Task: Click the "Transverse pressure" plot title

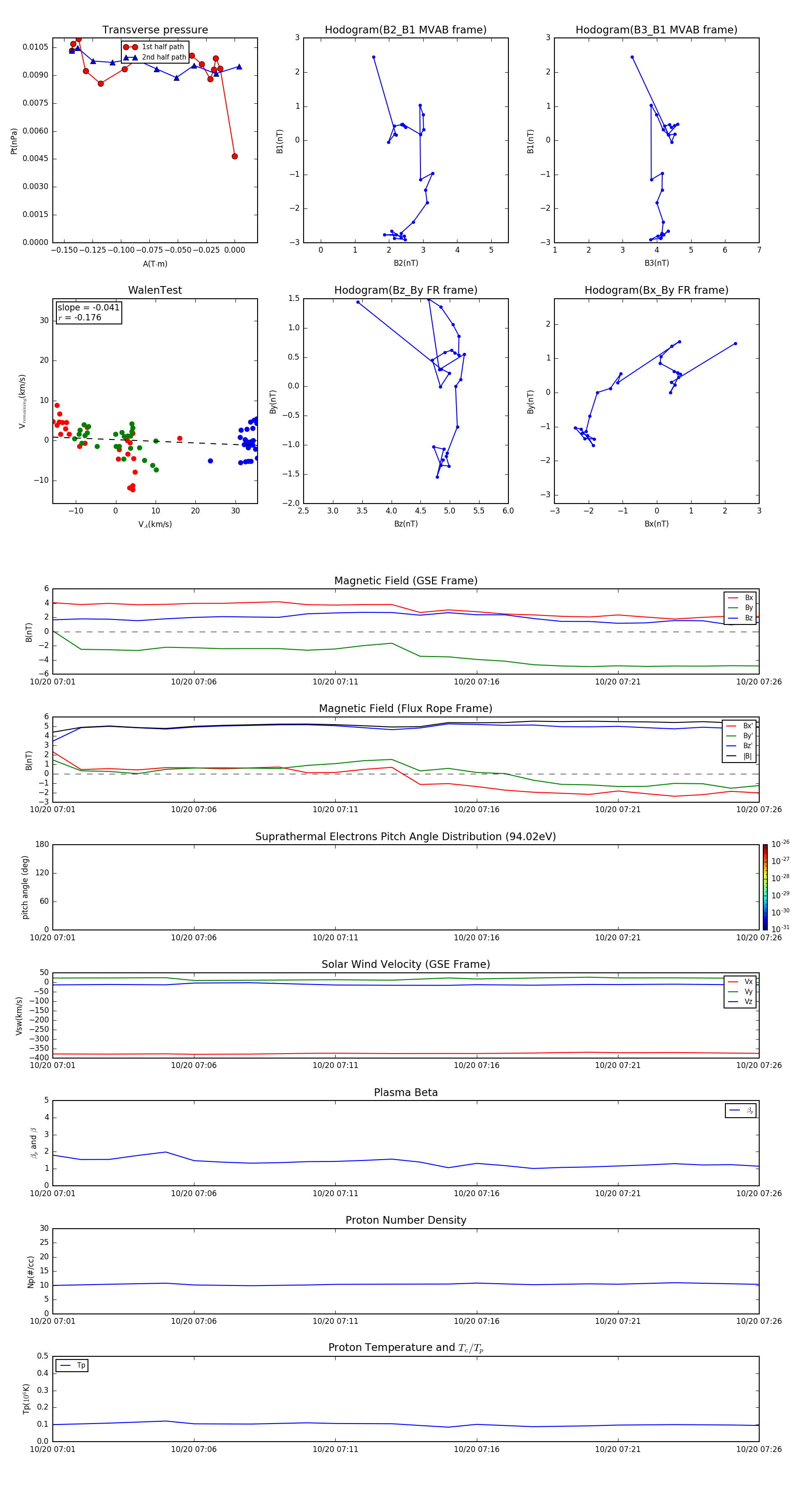Action: [155, 30]
